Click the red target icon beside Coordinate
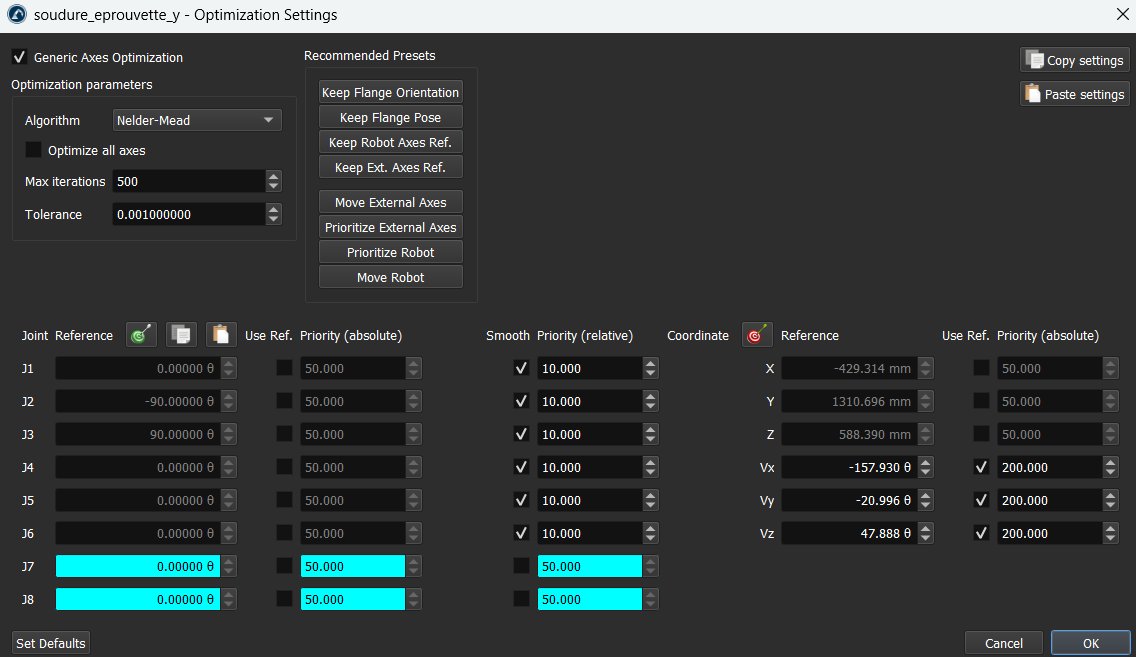Screen dimensions: 1136x657 [757, 335]
